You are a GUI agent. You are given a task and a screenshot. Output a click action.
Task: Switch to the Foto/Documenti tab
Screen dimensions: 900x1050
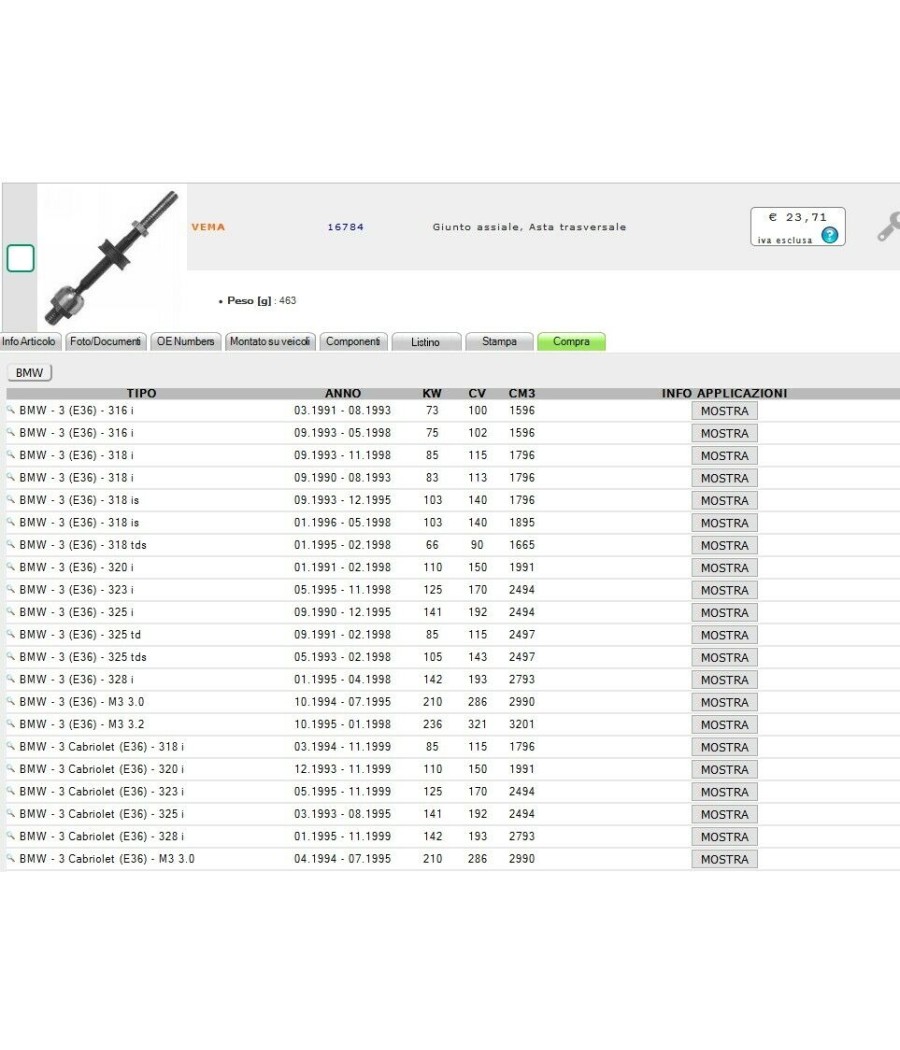(106, 342)
